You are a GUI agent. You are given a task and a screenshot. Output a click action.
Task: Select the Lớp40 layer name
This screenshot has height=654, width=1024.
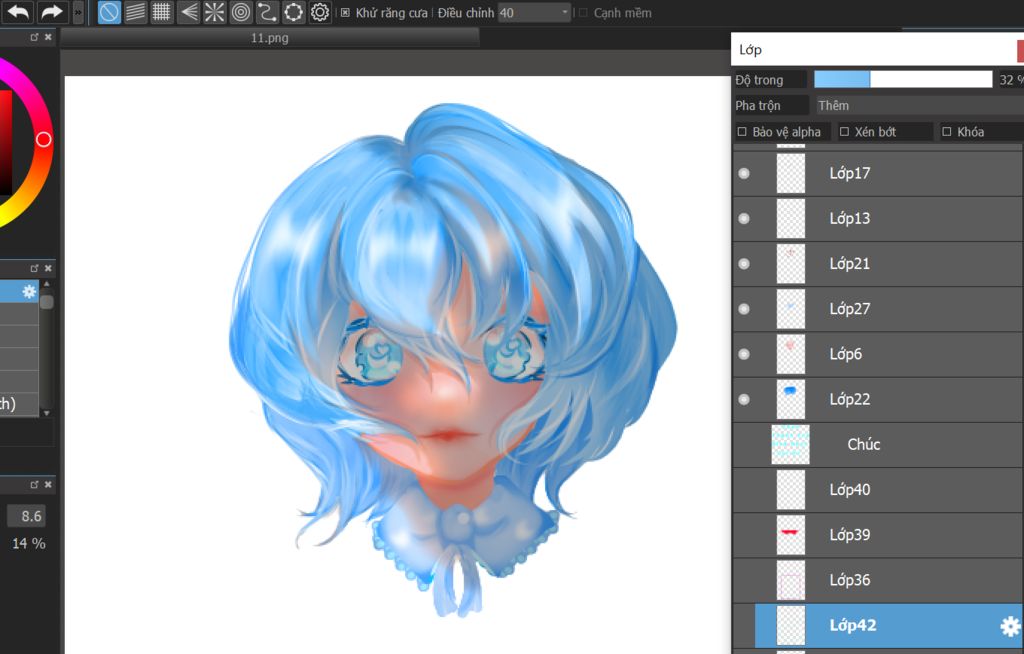850,489
